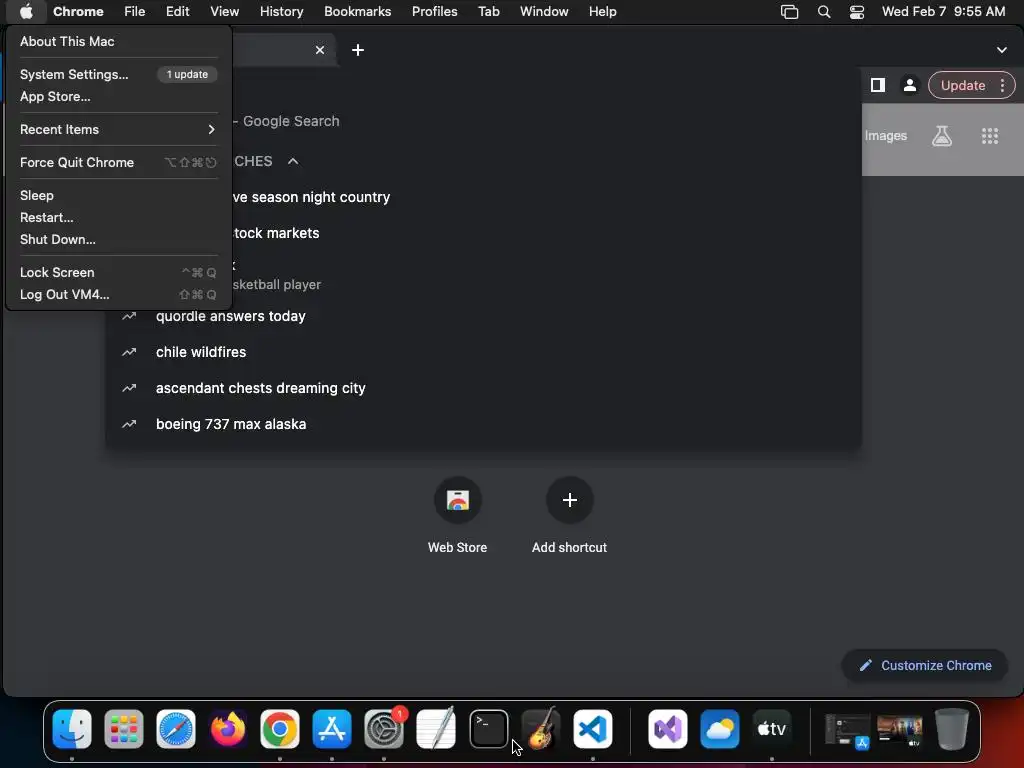Open the Bookmarks menu
This screenshot has width=1024, height=768.
357,12
